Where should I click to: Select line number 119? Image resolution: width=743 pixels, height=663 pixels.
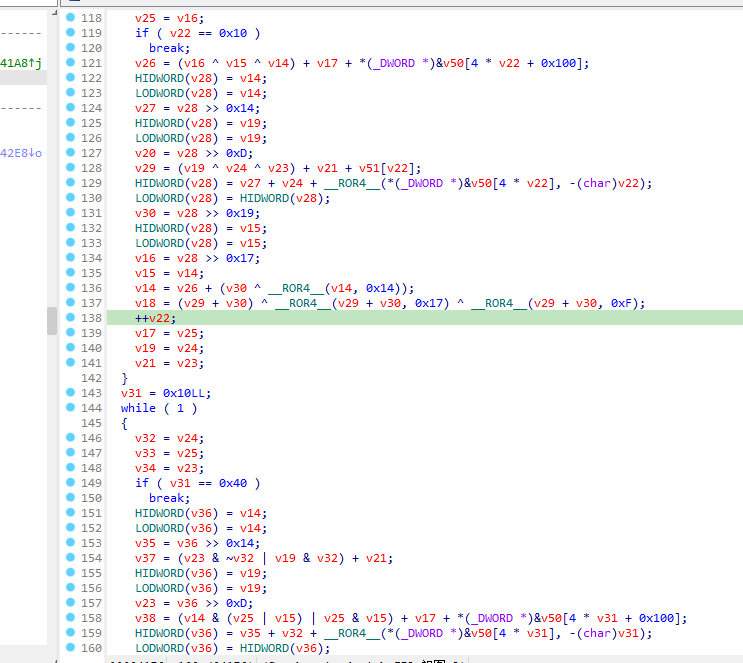pos(91,33)
